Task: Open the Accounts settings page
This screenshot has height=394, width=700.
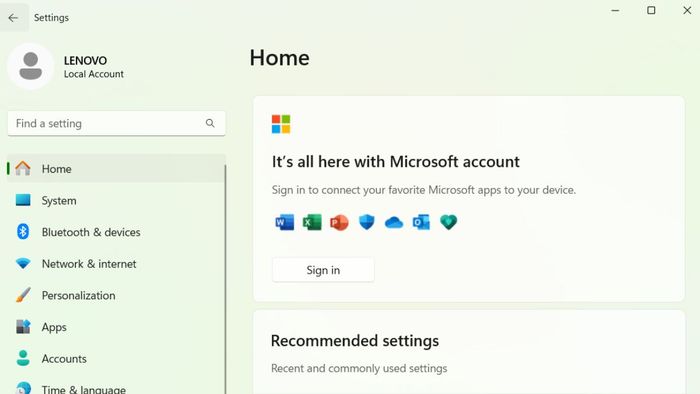Action: [116, 359]
